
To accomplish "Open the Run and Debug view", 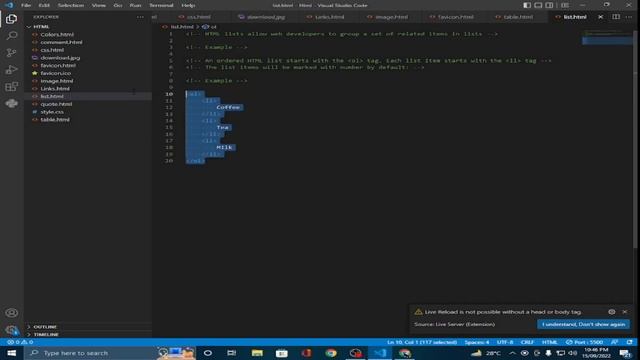I will click(11, 70).
